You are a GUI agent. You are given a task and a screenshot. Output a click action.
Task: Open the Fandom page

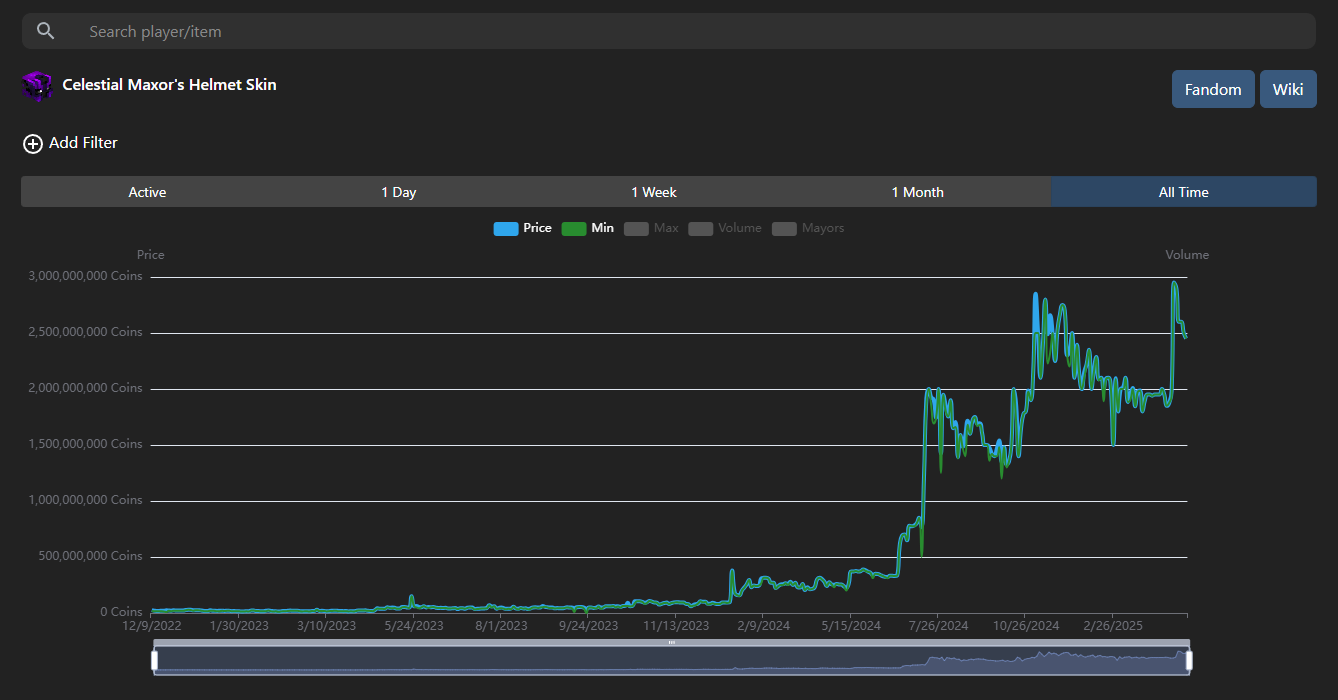1213,89
